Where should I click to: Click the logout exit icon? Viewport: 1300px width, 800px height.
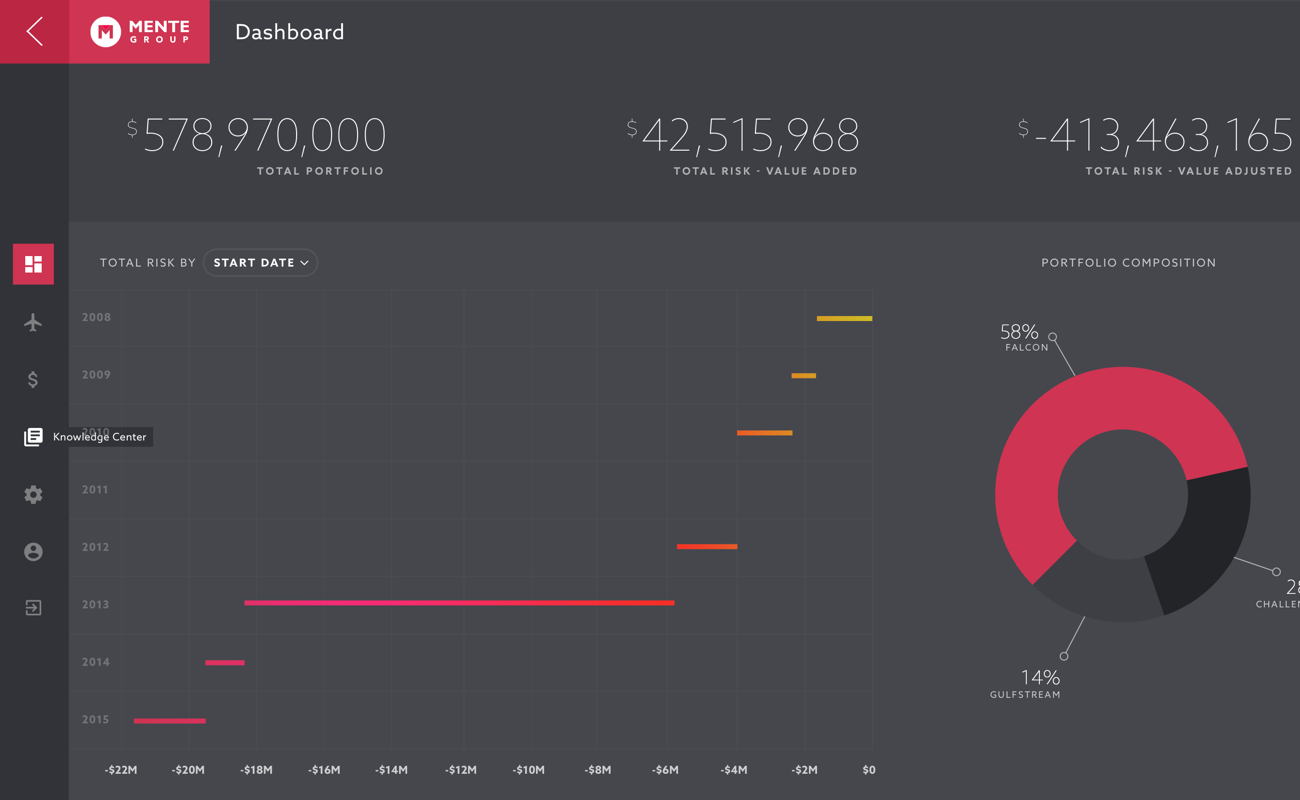tap(33, 608)
